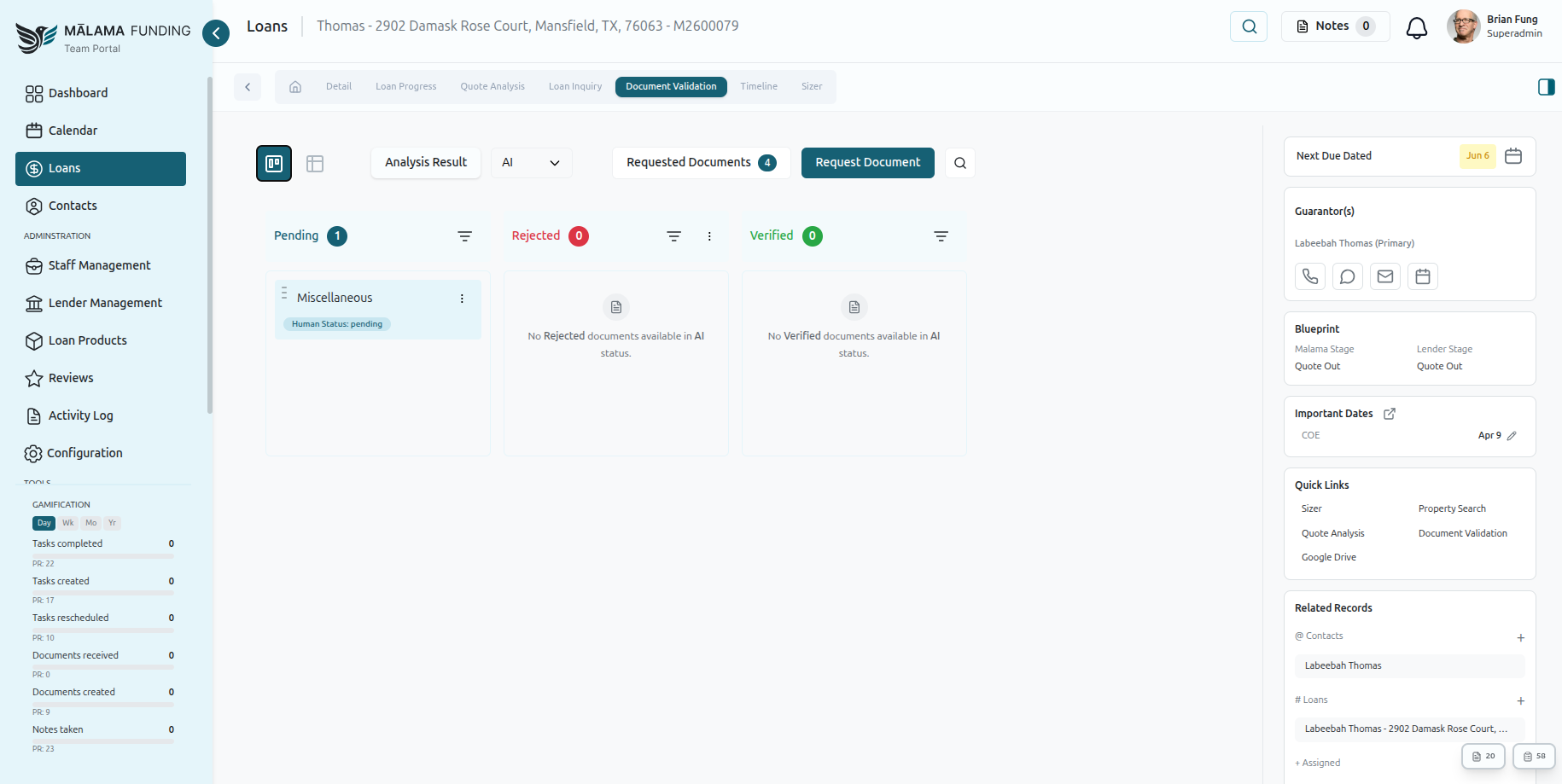Viewport: 1562px width, 784px height.
Task: Open the AI analysis result dropdown
Action: point(531,162)
